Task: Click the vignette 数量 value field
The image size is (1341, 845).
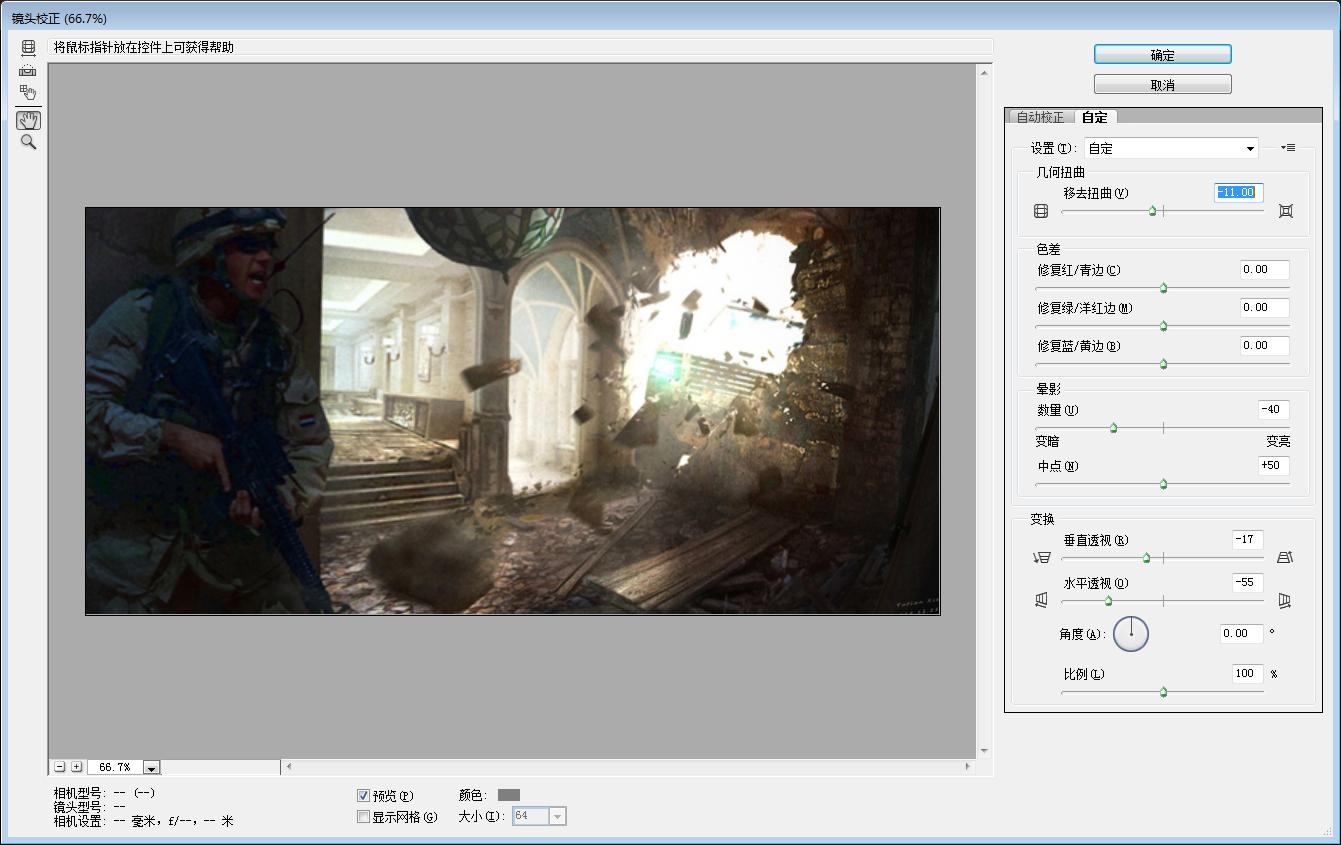Action: tap(1273, 409)
